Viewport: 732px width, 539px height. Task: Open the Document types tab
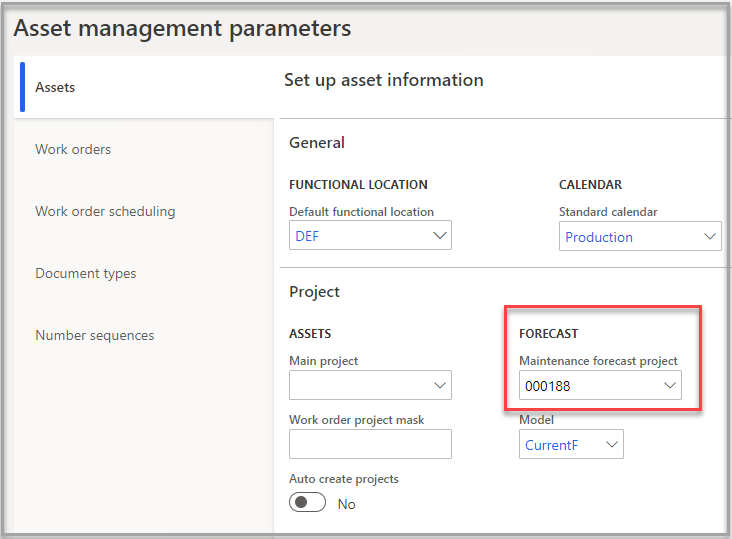click(85, 273)
